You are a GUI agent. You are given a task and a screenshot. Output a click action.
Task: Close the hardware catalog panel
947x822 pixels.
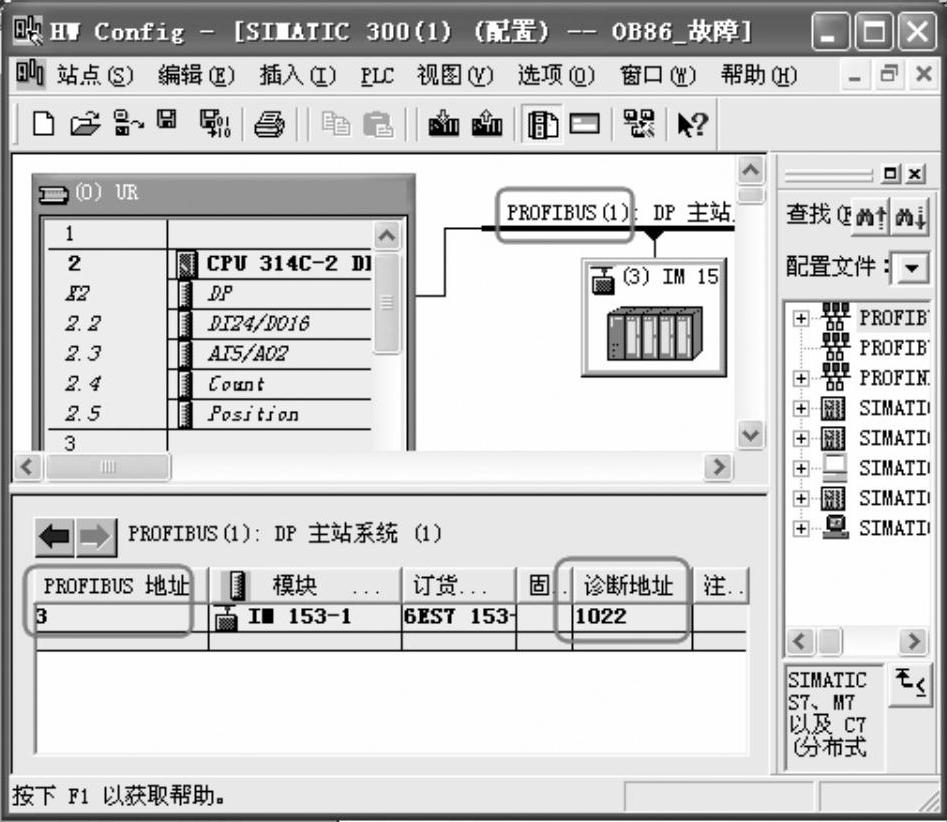click(916, 175)
